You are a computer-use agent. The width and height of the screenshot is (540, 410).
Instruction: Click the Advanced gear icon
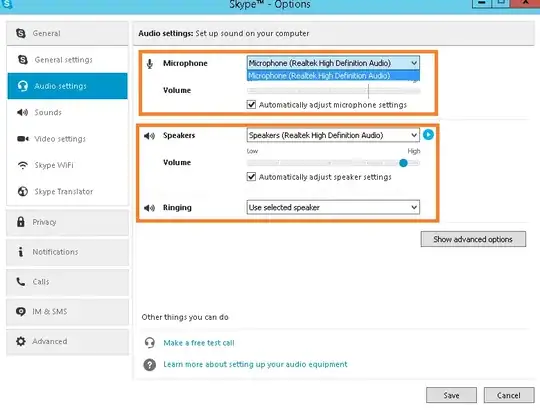pos(21,341)
